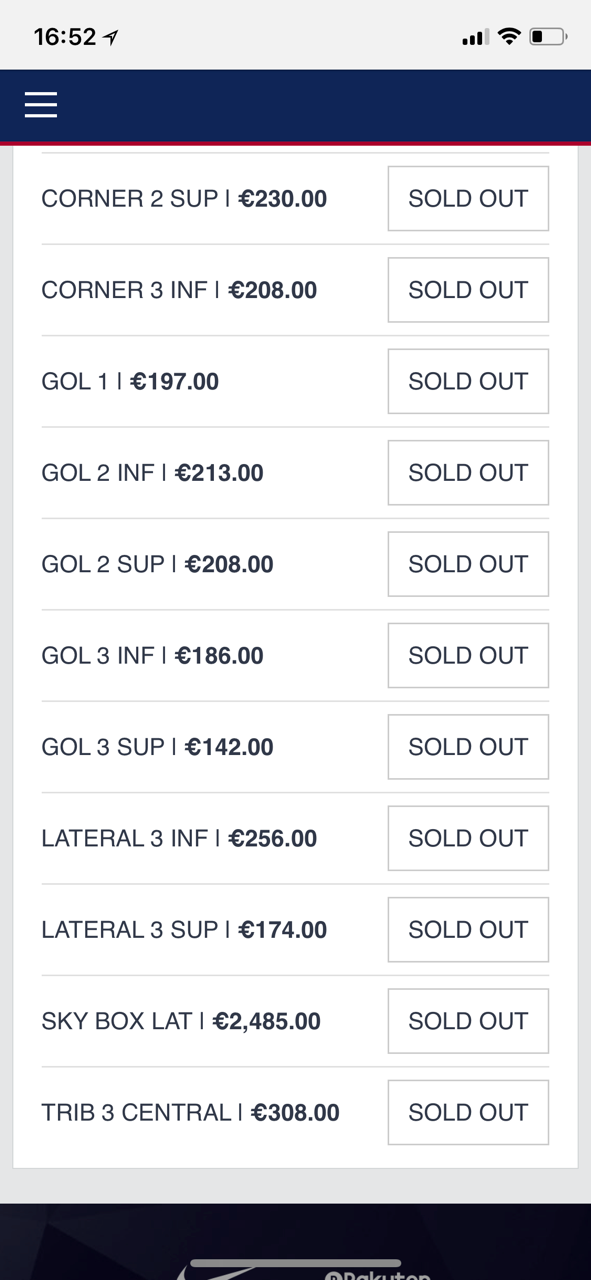The height and width of the screenshot is (1280, 591).
Task: Select the TRIB 3 CENTRAL €308.00 label
Action: (190, 1113)
